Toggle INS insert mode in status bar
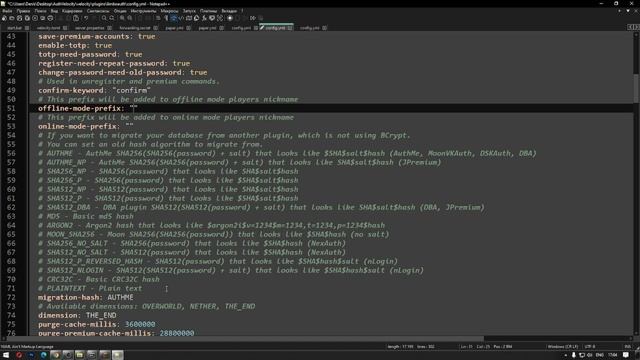This screenshot has height=360, width=640. [x=628, y=347]
